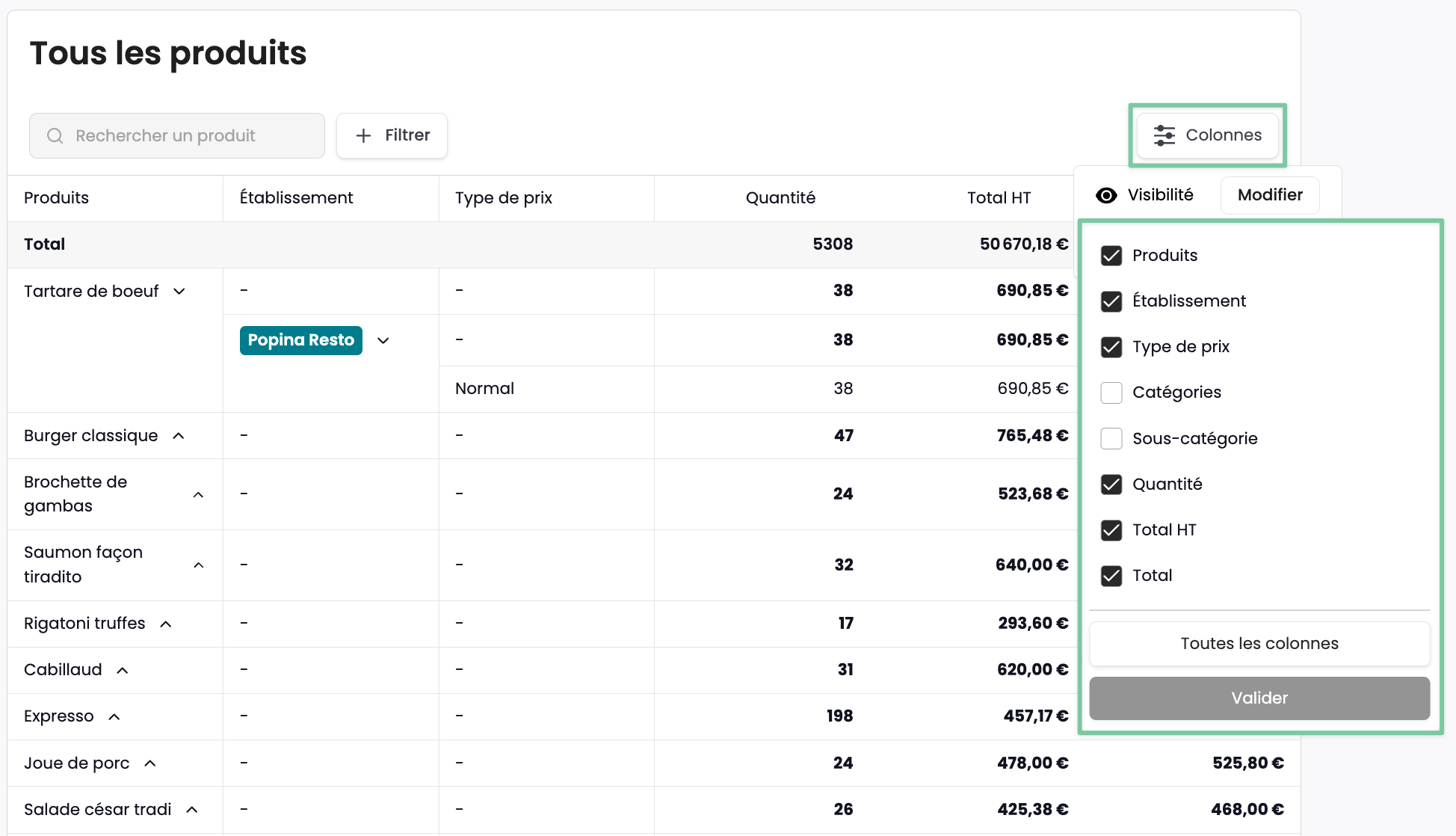This screenshot has width=1456, height=836.
Task: Click Toutes les colonnes button
Action: pos(1259,644)
